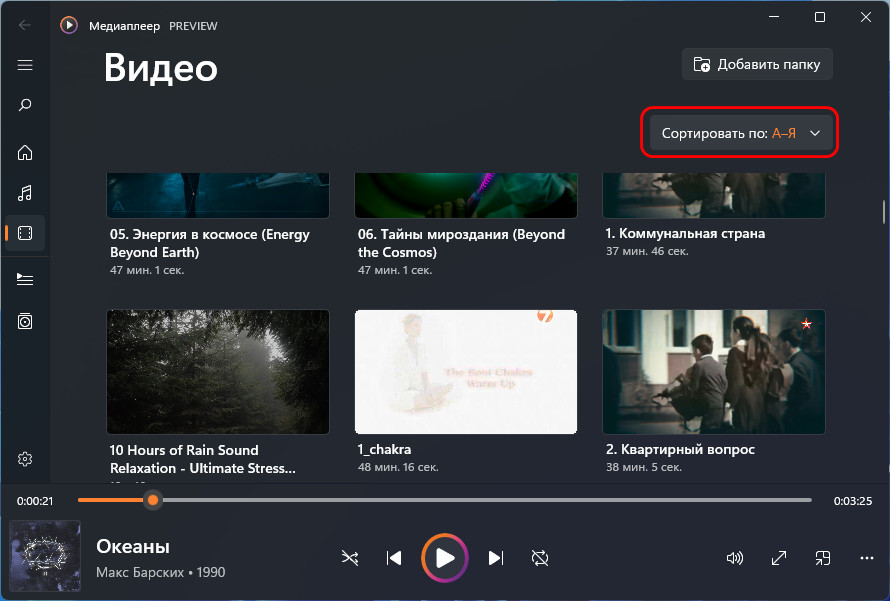Click the Видео page heading
The image size is (890, 601).
click(161, 68)
